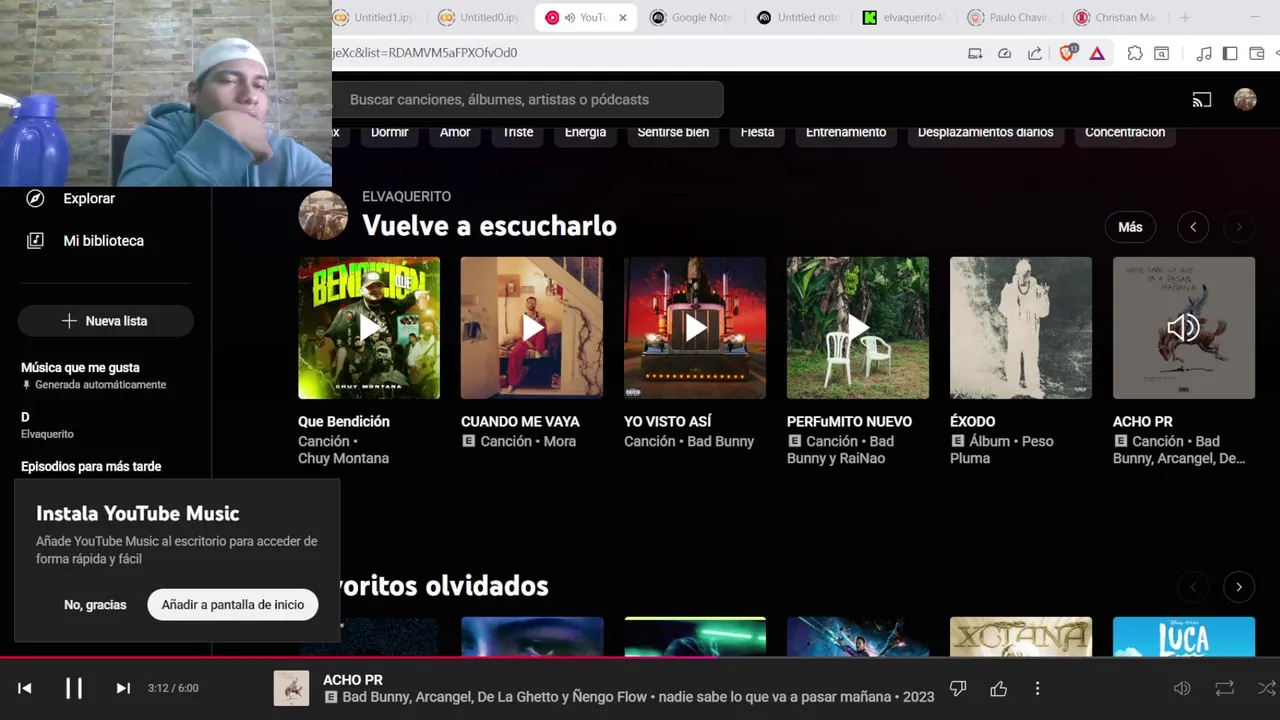
Task: Close the YouTube Music tab
Action: 622,17
